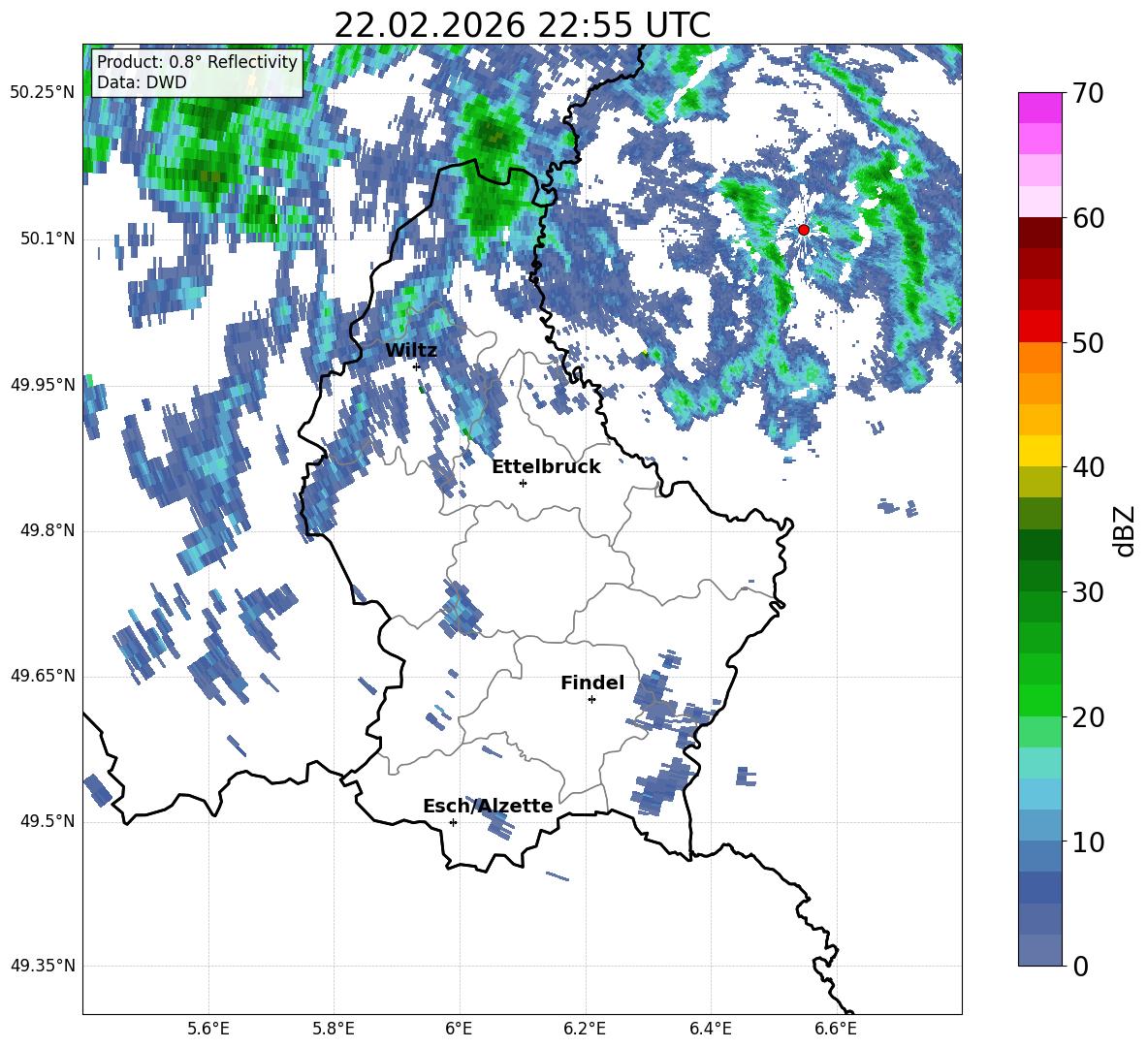Select the Findel city label
The image size is (1148, 1048).
592,683
